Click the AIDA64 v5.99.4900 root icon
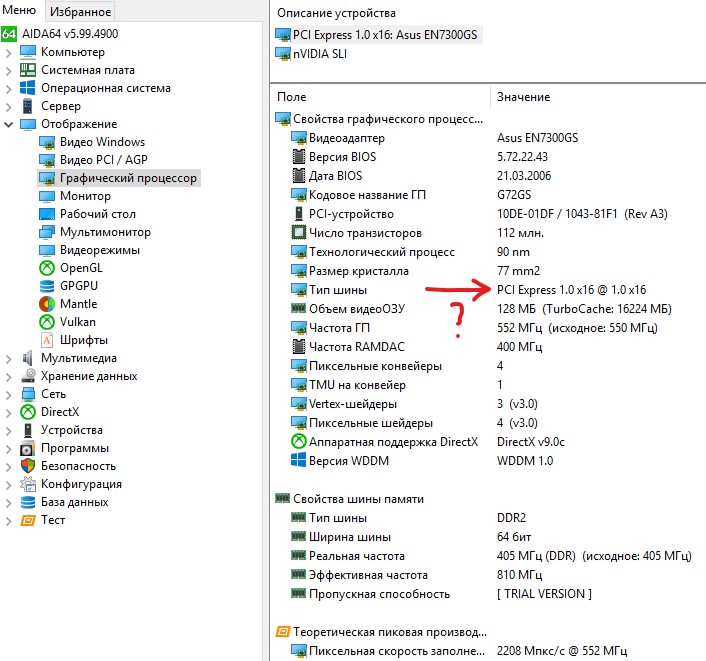Screen dimensions: 706x661 (9, 34)
